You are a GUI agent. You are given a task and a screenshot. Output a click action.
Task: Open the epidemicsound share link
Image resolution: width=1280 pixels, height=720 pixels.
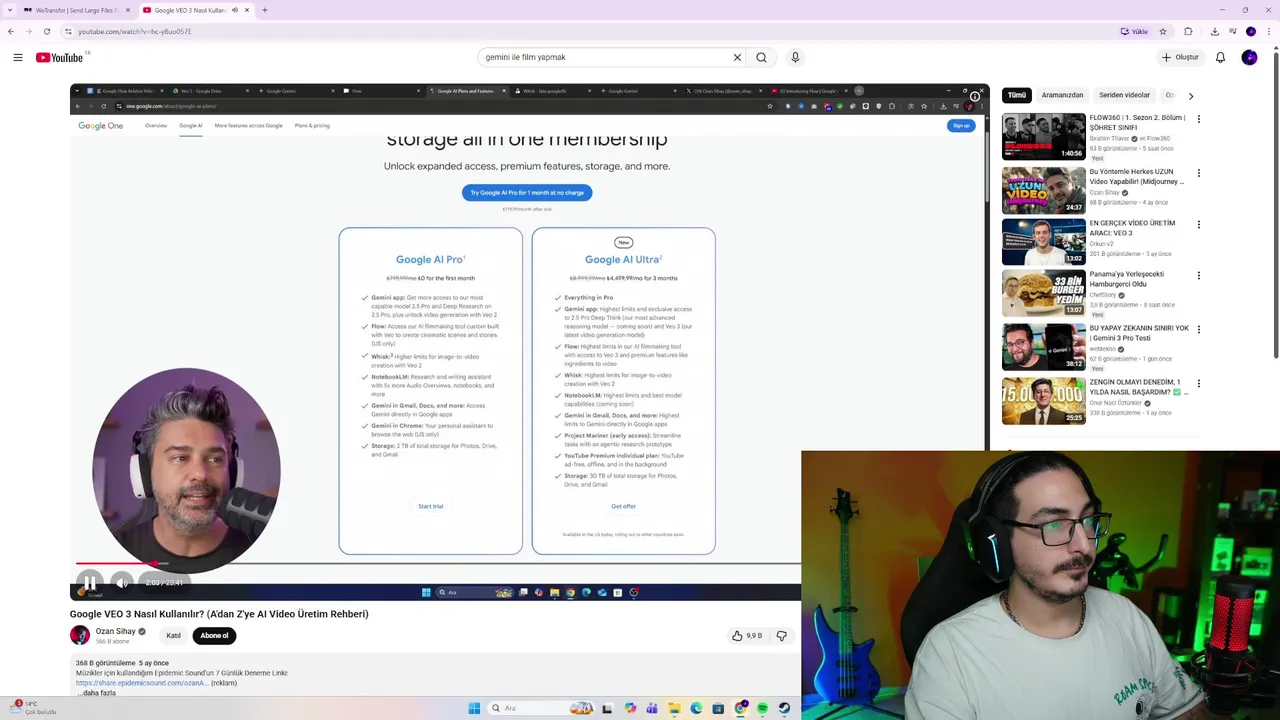click(142, 683)
